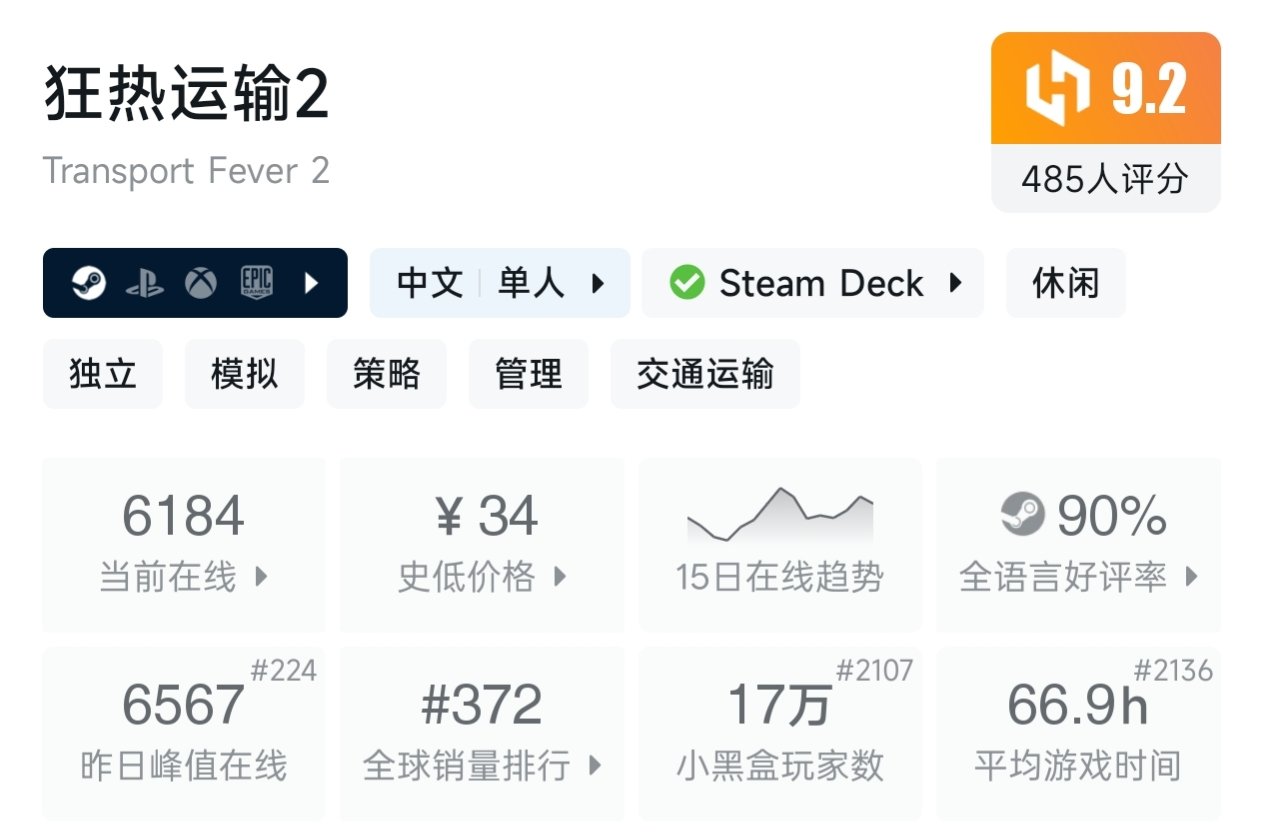Click the Heybox logo in score badge
Viewport: 1263px width, 836px height.
point(1057,90)
